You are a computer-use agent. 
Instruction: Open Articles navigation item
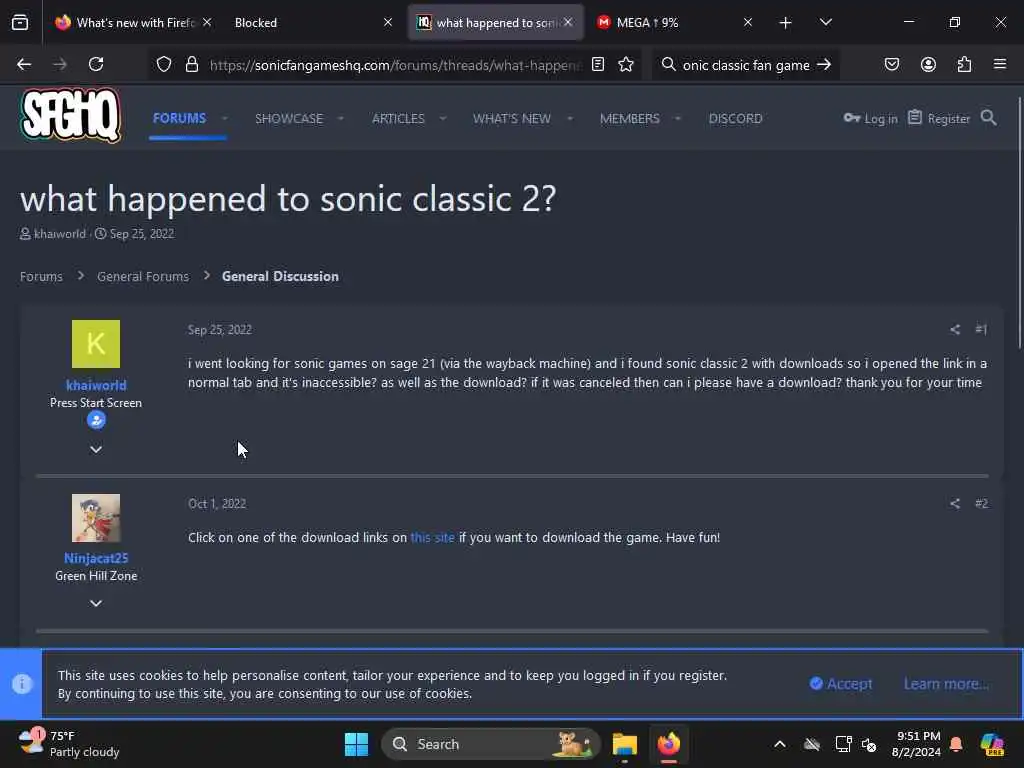coord(398,119)
